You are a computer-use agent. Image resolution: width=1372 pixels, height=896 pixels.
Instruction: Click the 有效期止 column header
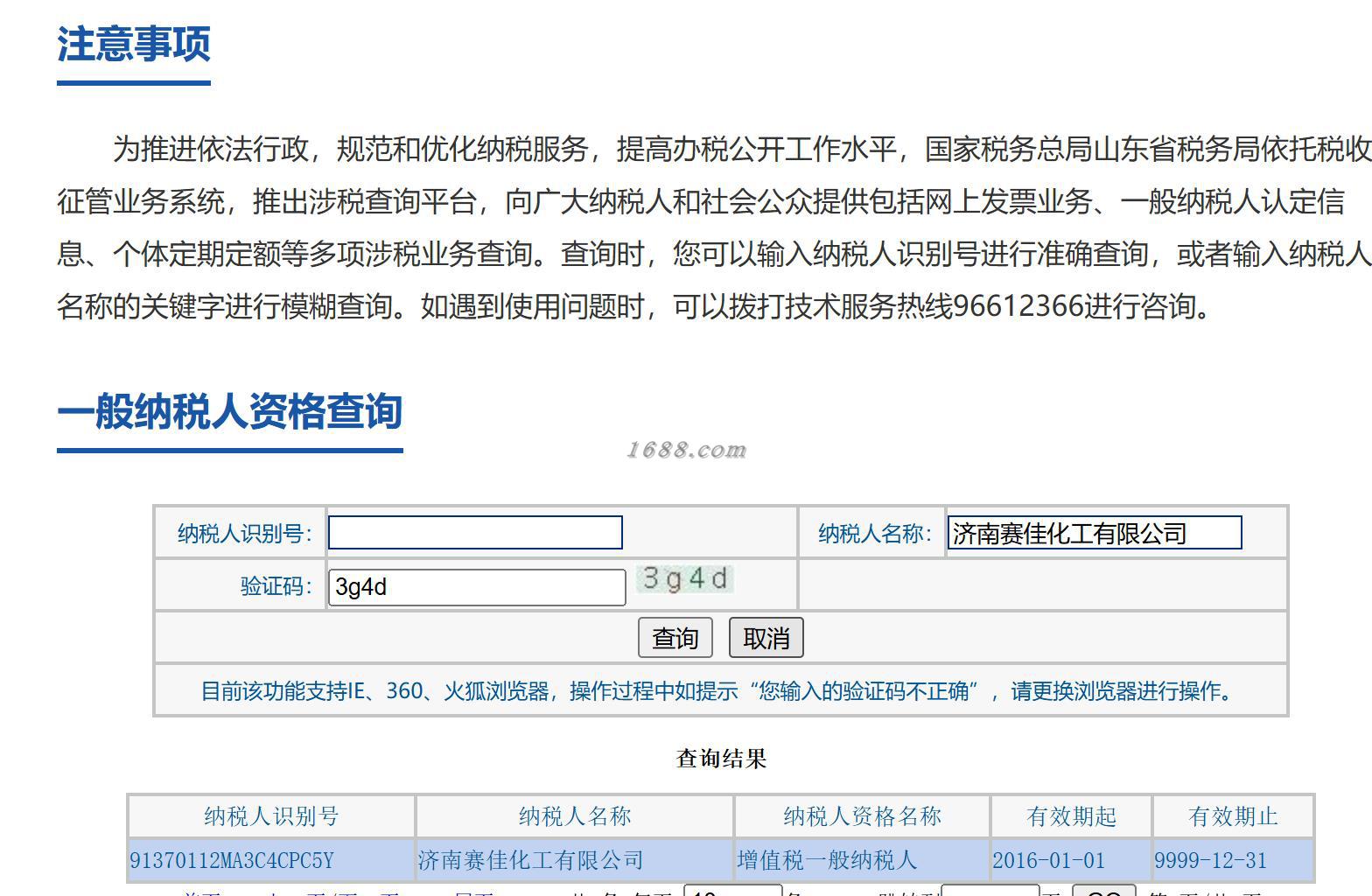pyautogui.click(x=1233, y=816)
